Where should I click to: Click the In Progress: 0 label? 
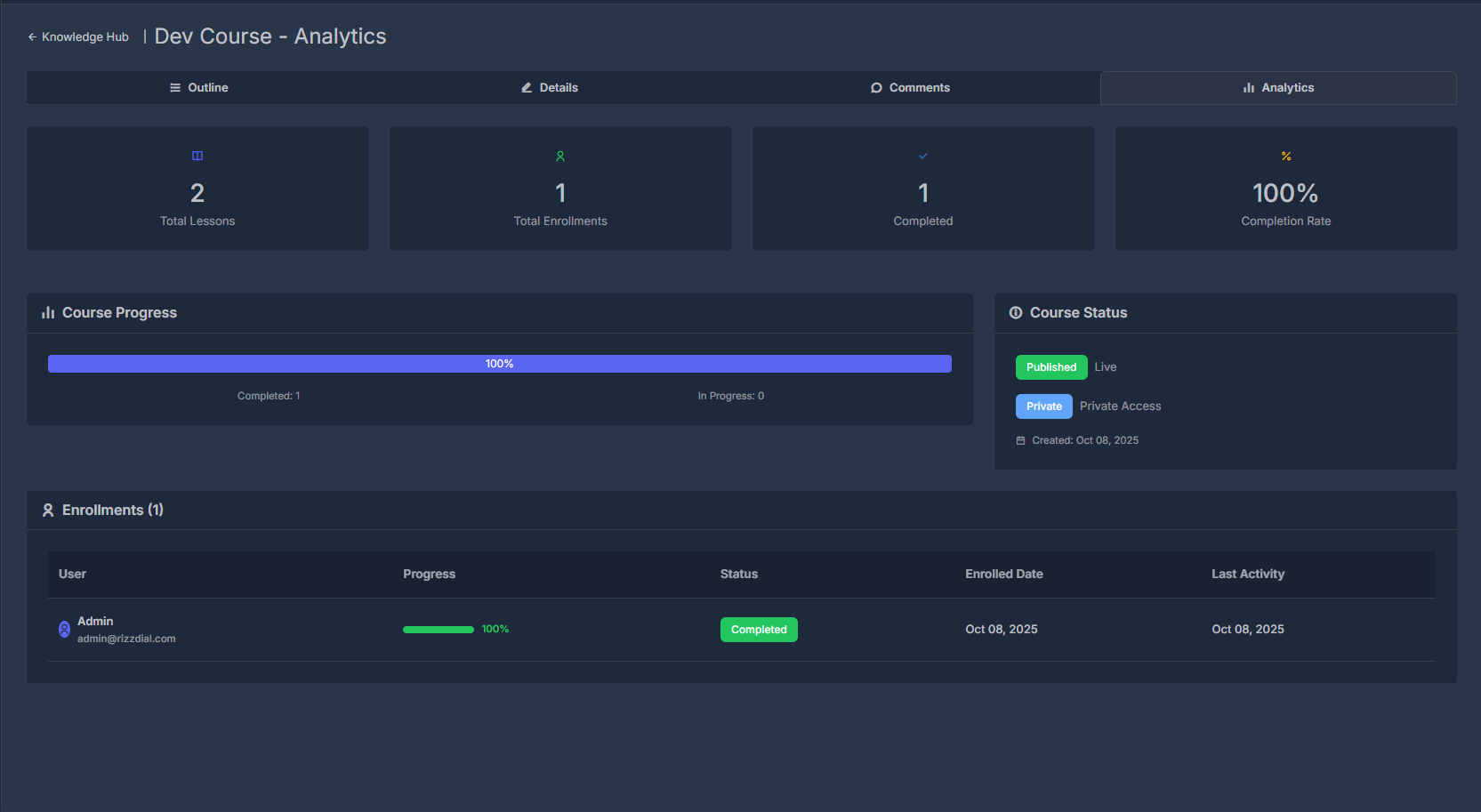pos(731,396)
